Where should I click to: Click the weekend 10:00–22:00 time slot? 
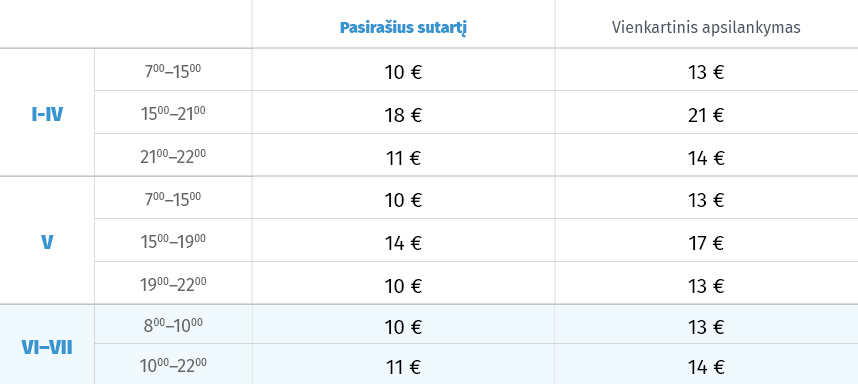[x=173, y=365]
